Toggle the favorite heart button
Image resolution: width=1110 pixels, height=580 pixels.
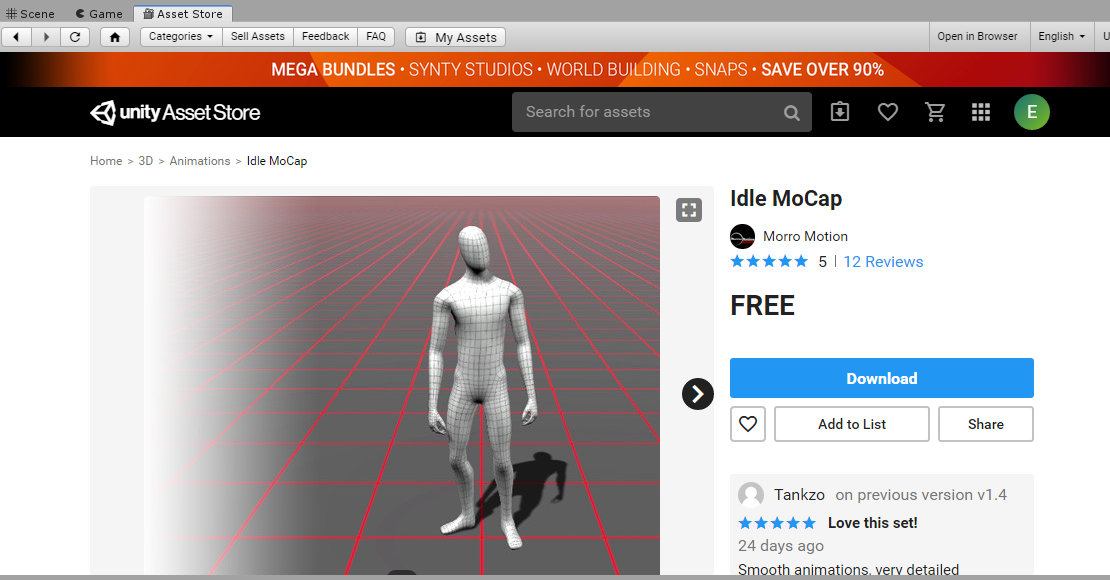(x=748, y=424)
